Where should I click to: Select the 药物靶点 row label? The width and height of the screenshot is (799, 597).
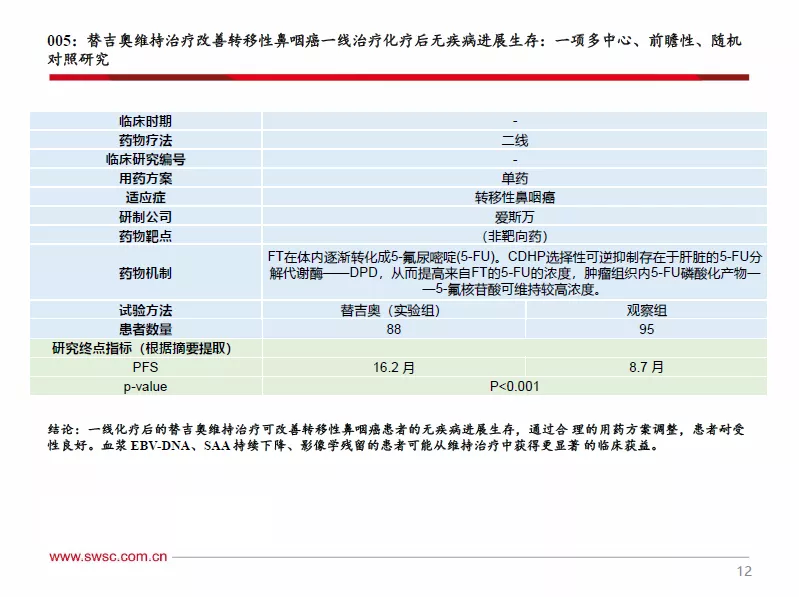coord(146,236)
